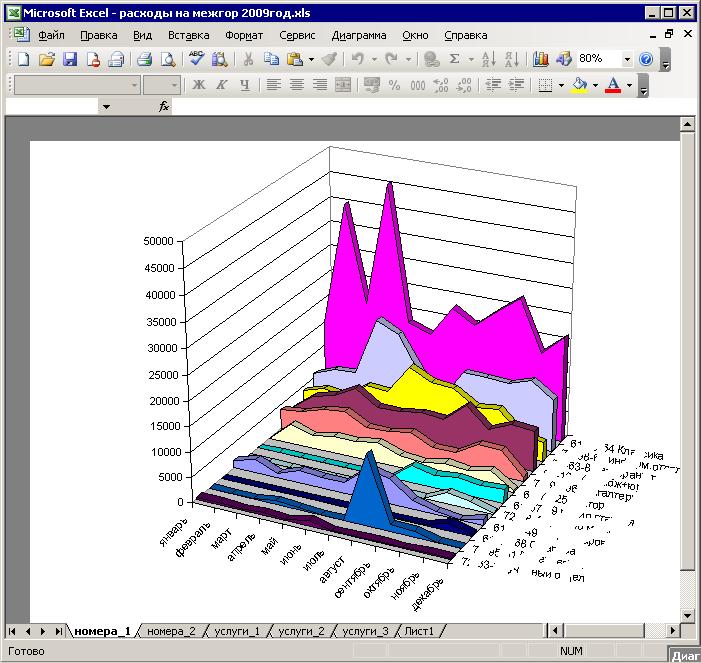
Task: Apply percent style with the % icon
Action: [x=394, y=85]
